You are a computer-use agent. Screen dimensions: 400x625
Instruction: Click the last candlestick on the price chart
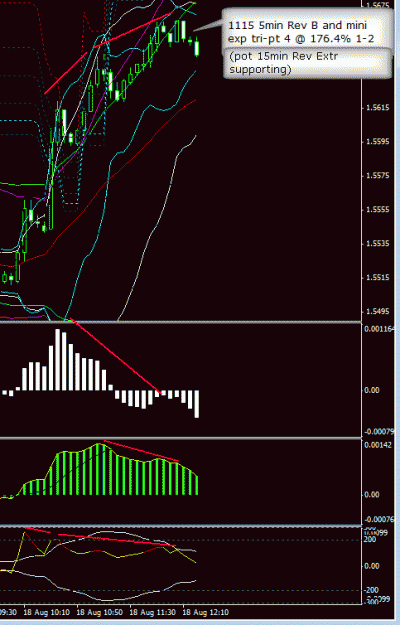tap(196, 47)
